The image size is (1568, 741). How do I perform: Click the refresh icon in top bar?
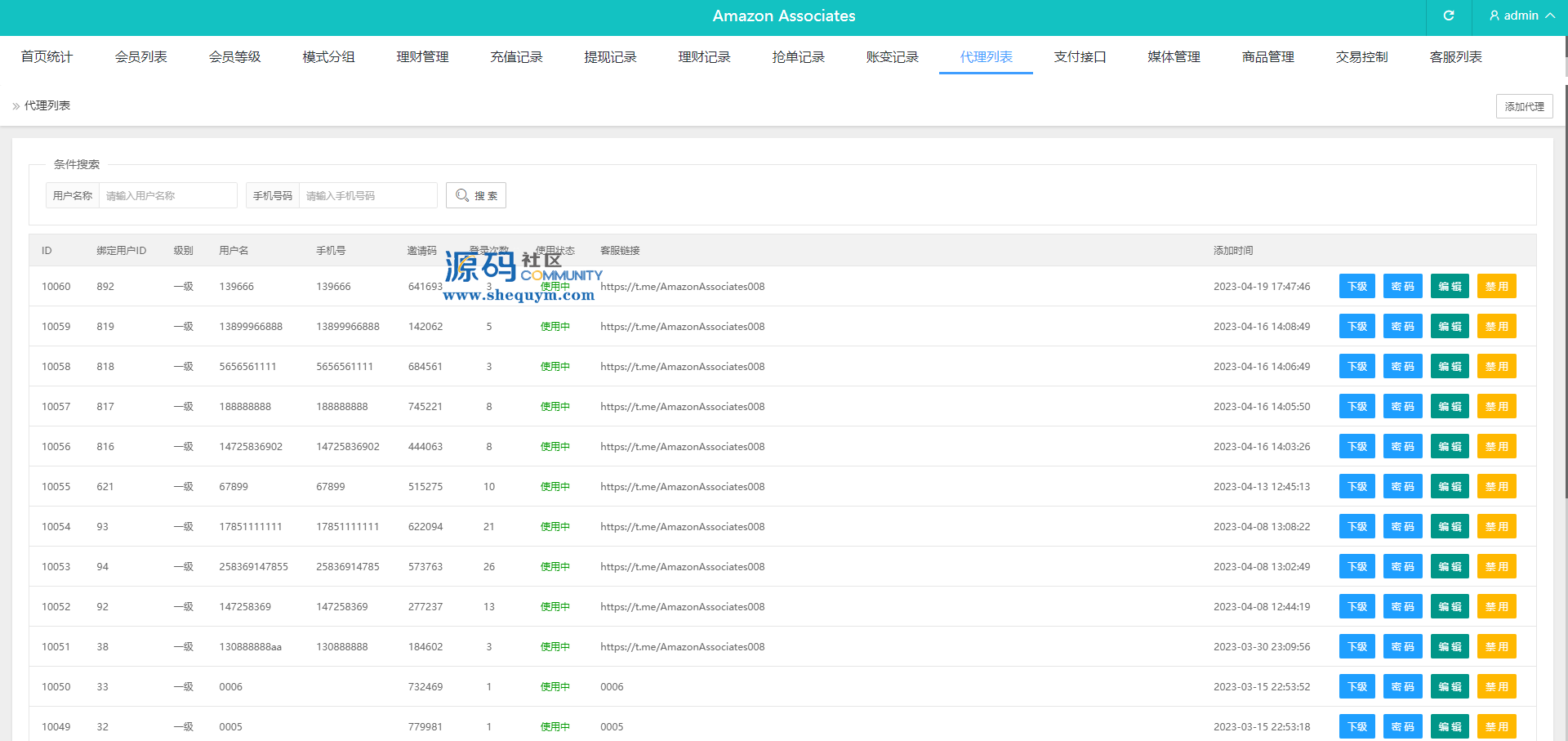point(1449,16)
